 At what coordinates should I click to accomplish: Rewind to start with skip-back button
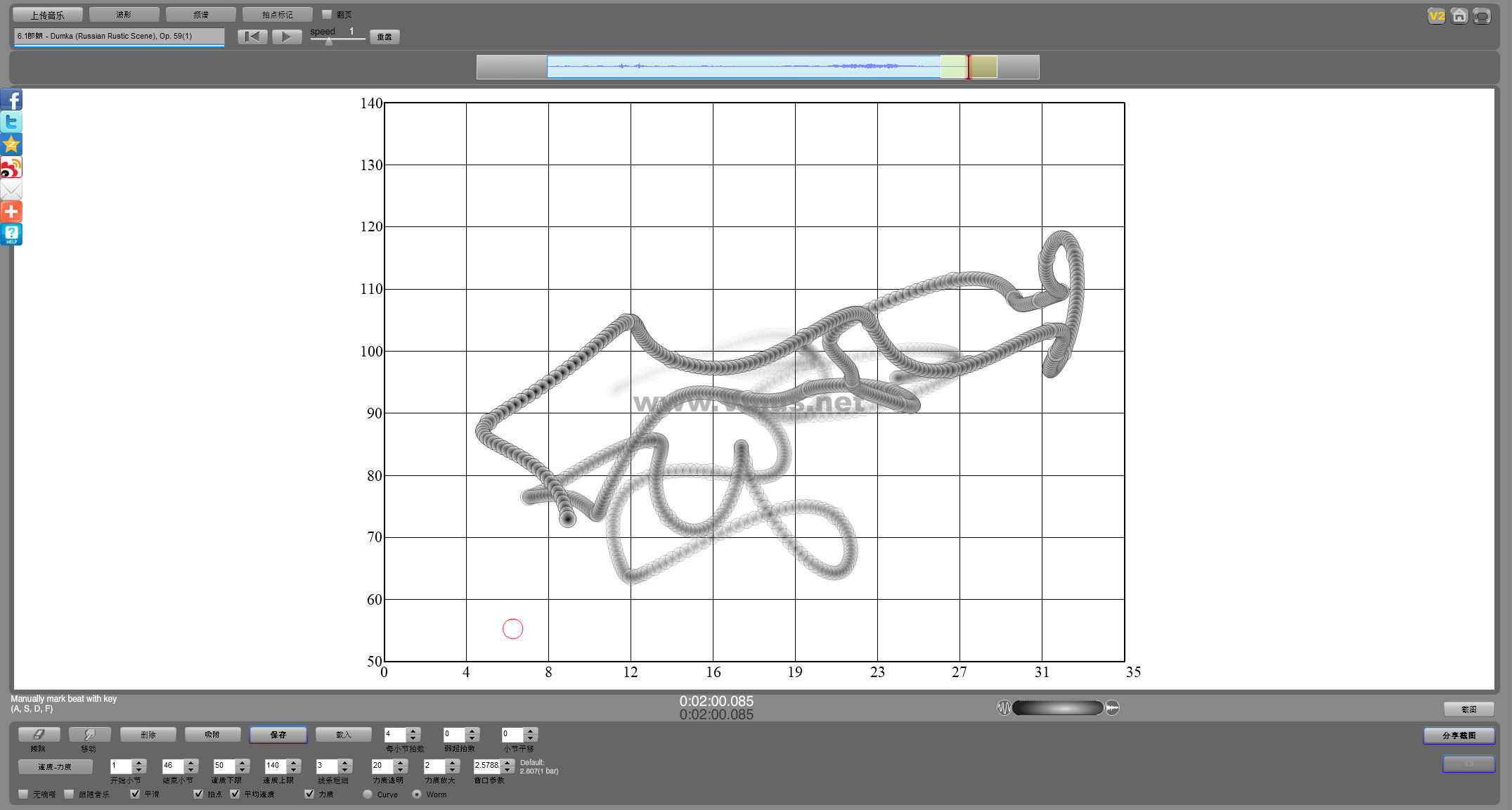tap(252, 37)
